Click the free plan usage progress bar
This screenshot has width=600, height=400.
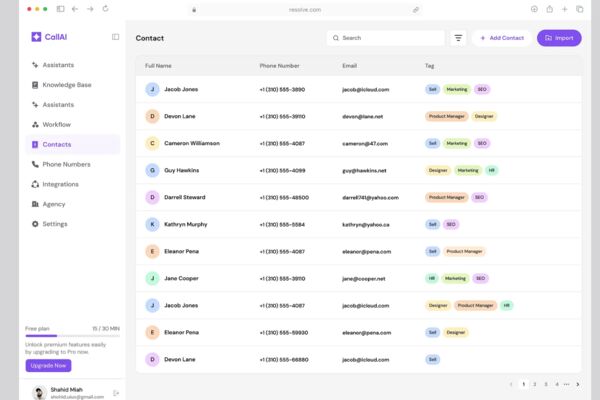[73, 336]
